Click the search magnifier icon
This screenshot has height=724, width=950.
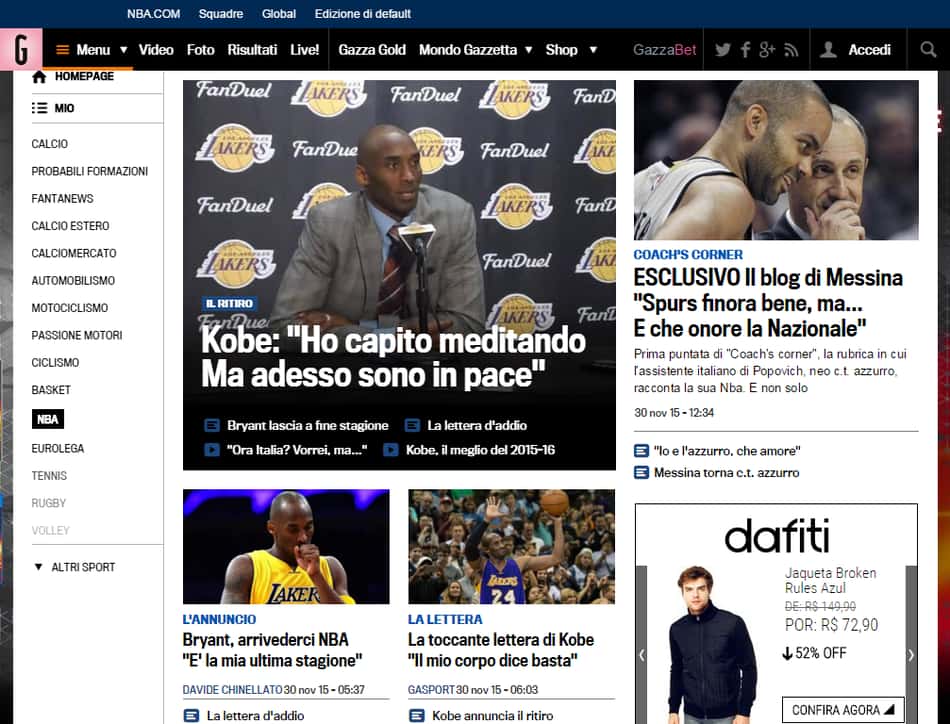(928, 50)
